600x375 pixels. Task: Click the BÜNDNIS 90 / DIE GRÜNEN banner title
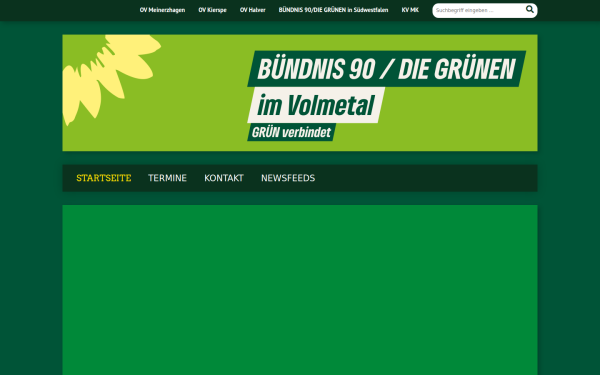386,69
